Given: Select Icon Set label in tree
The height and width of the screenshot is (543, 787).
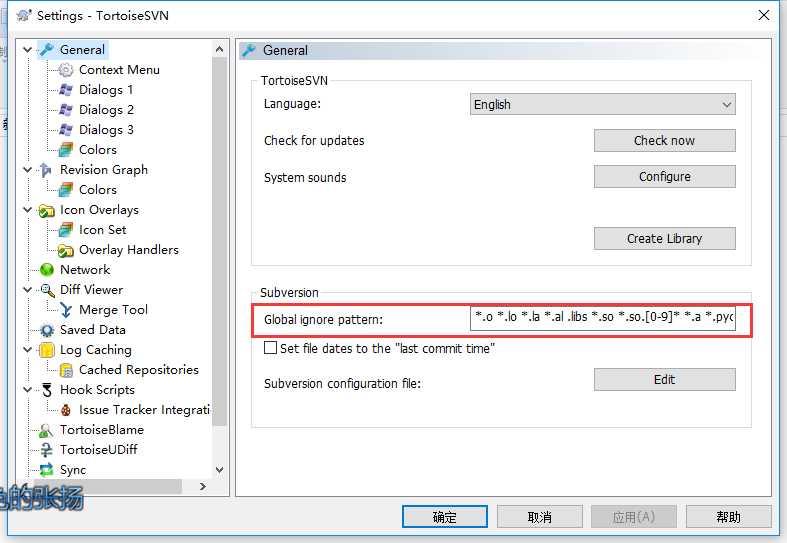Looking at the screenshot, I should (103, 230).
